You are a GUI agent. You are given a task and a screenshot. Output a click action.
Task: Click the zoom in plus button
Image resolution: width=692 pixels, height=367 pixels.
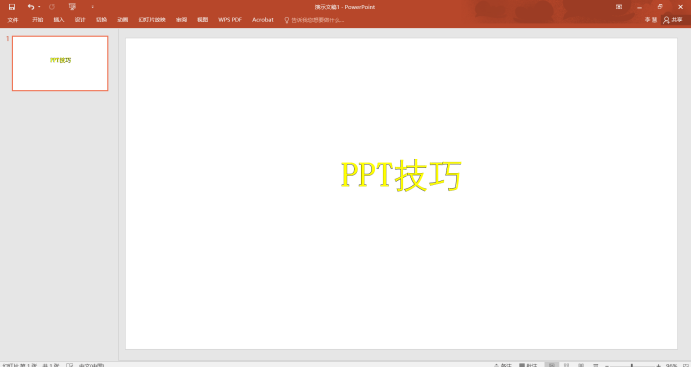pos(658,365)
